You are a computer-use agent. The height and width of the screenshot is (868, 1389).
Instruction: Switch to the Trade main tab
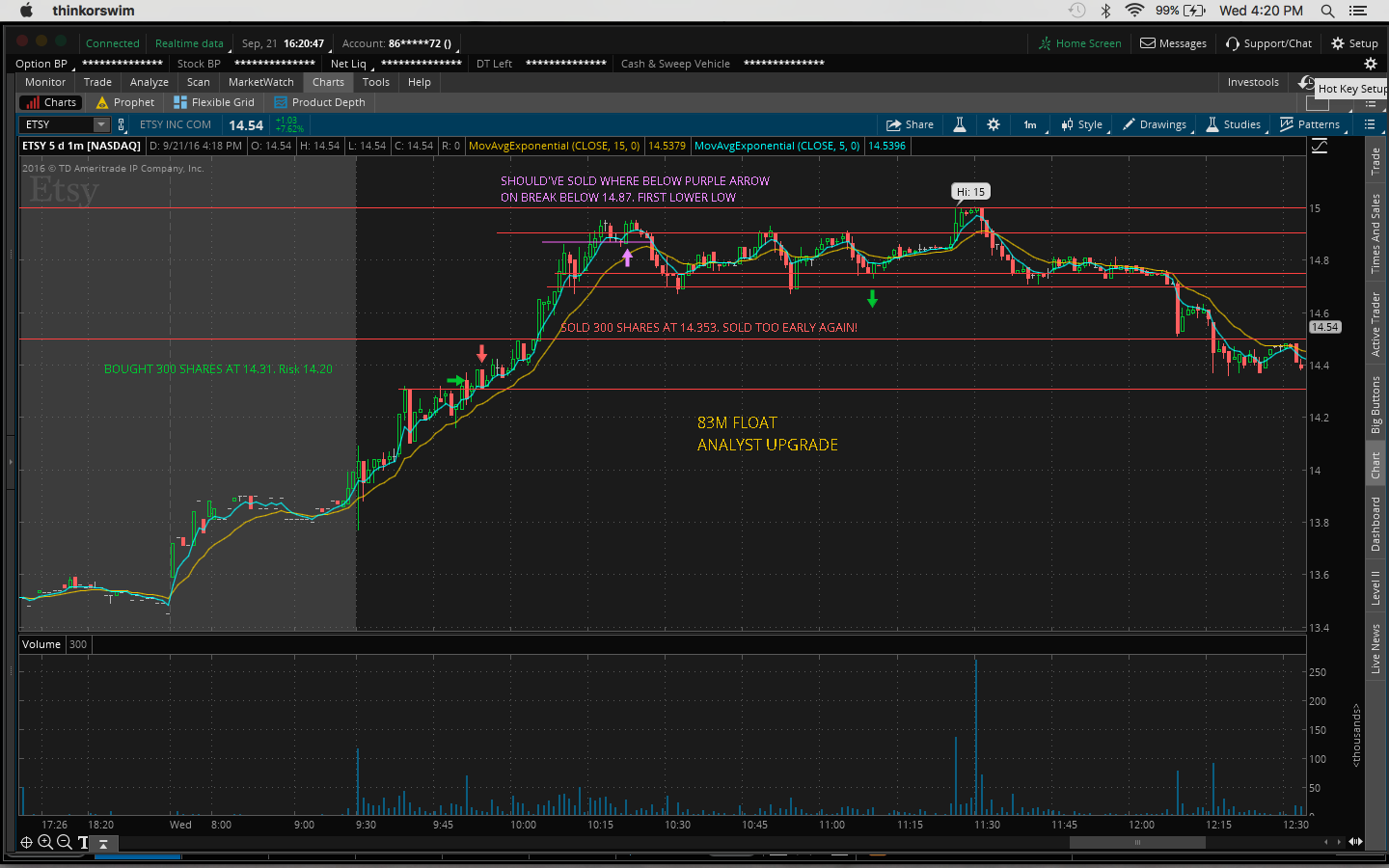tap(97, 82)
